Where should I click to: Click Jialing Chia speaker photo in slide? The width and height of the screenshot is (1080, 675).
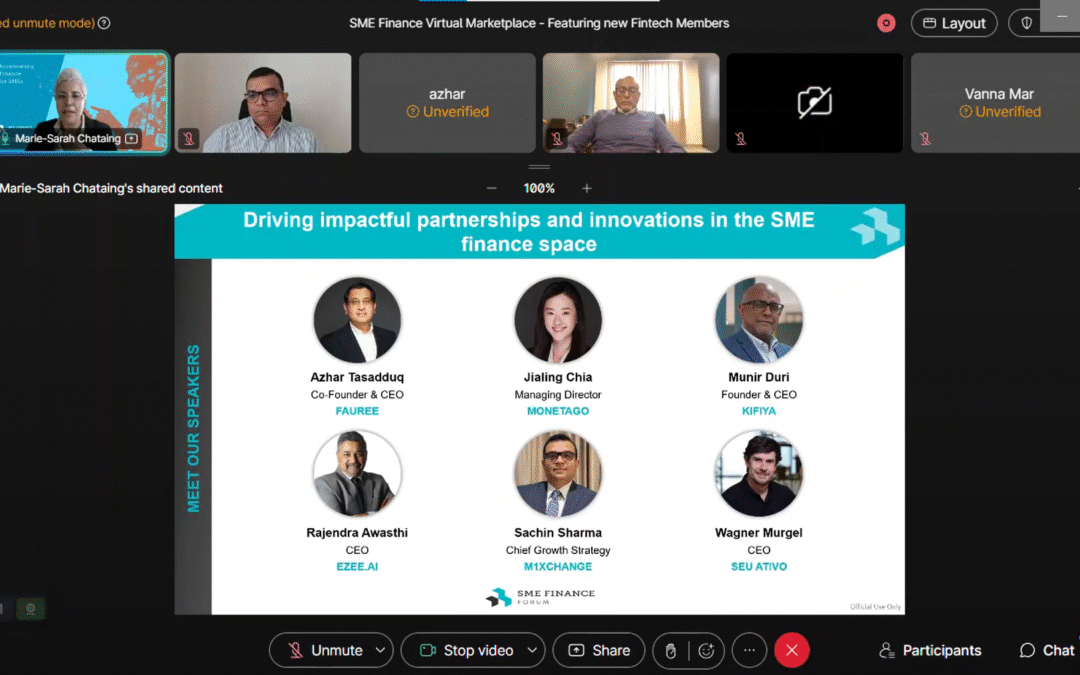pos(558,320)
